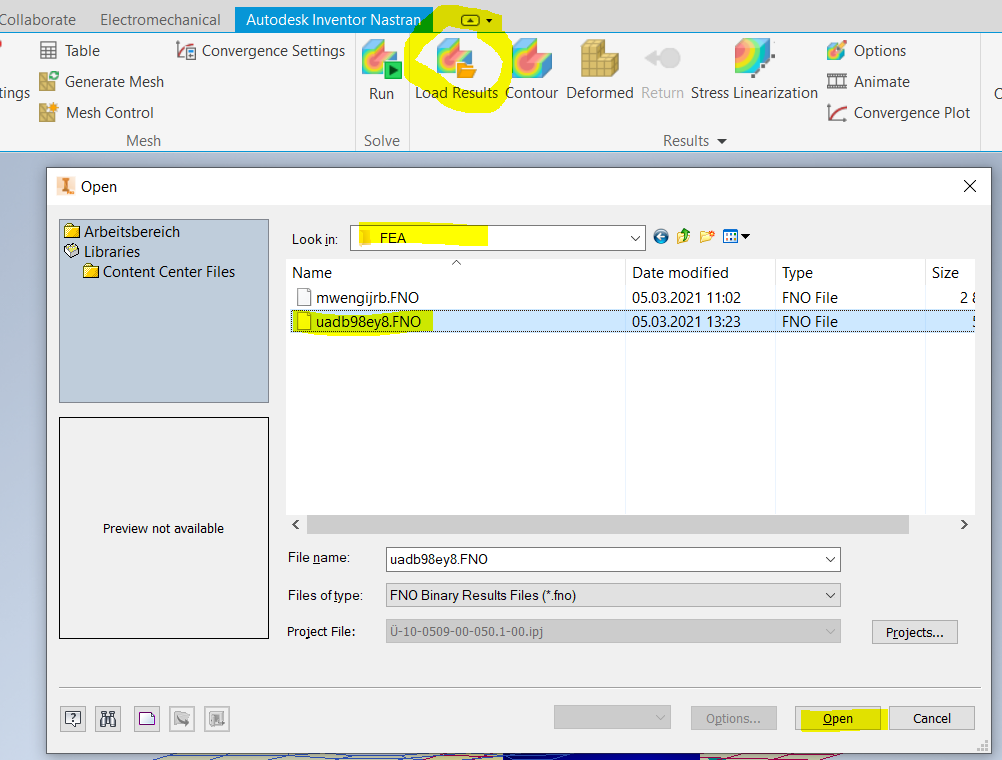
Task: Create a new folder in dialog
Action: point(706,236)
